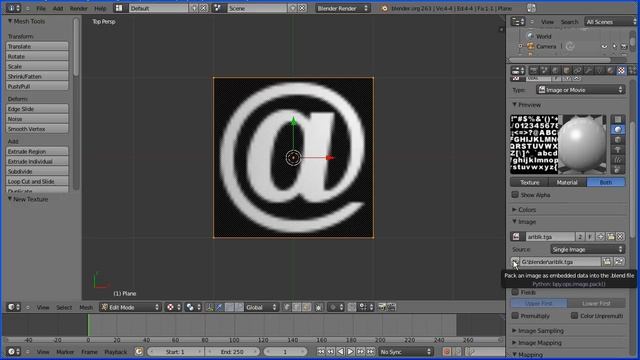Select the flat plane preview type icon
640x360 pixels.
point(618,120)
